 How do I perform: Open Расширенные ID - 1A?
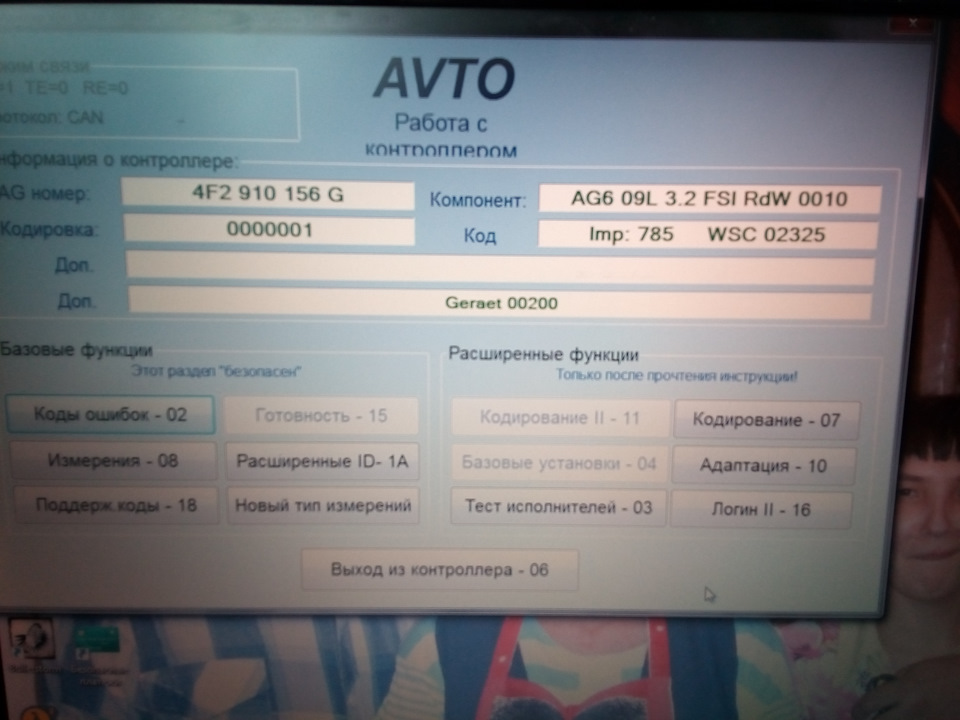(322, 461)
